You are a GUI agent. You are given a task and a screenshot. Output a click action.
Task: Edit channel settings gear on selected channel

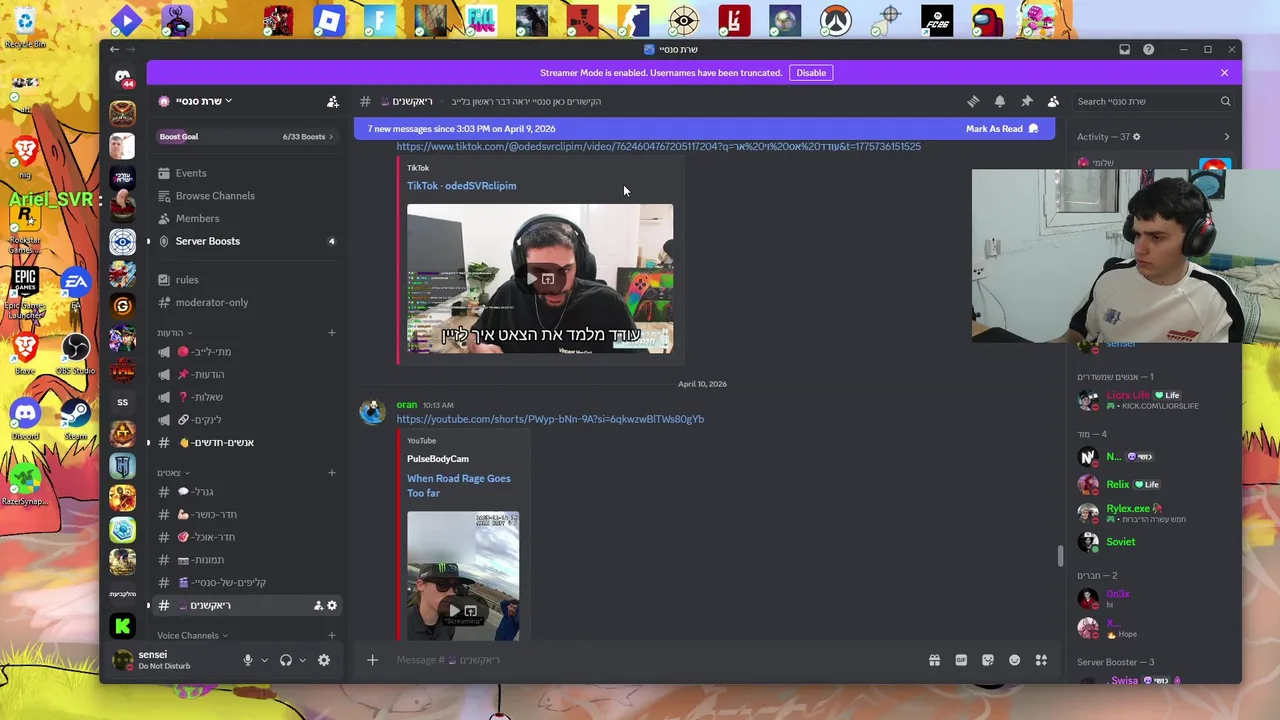332,605
